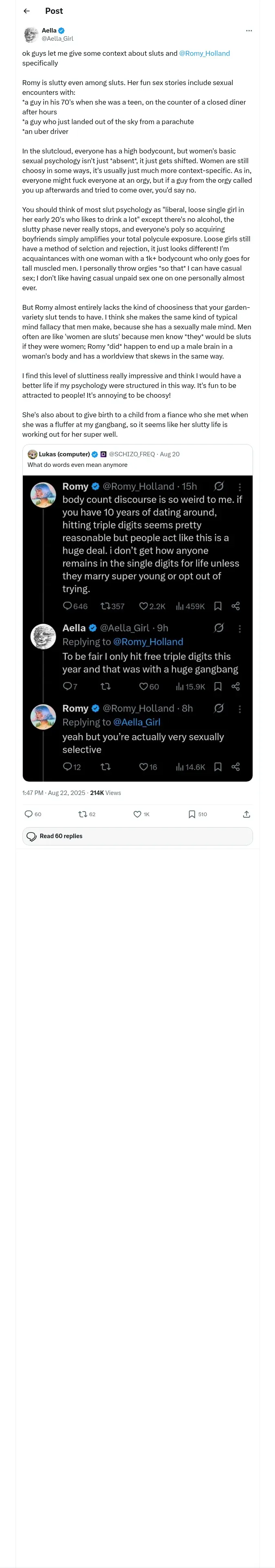The width and height of the screenshot is (275, 1568).
Task: Click the purple square affiliate badge next to Lukas
Action: (103, 454)
